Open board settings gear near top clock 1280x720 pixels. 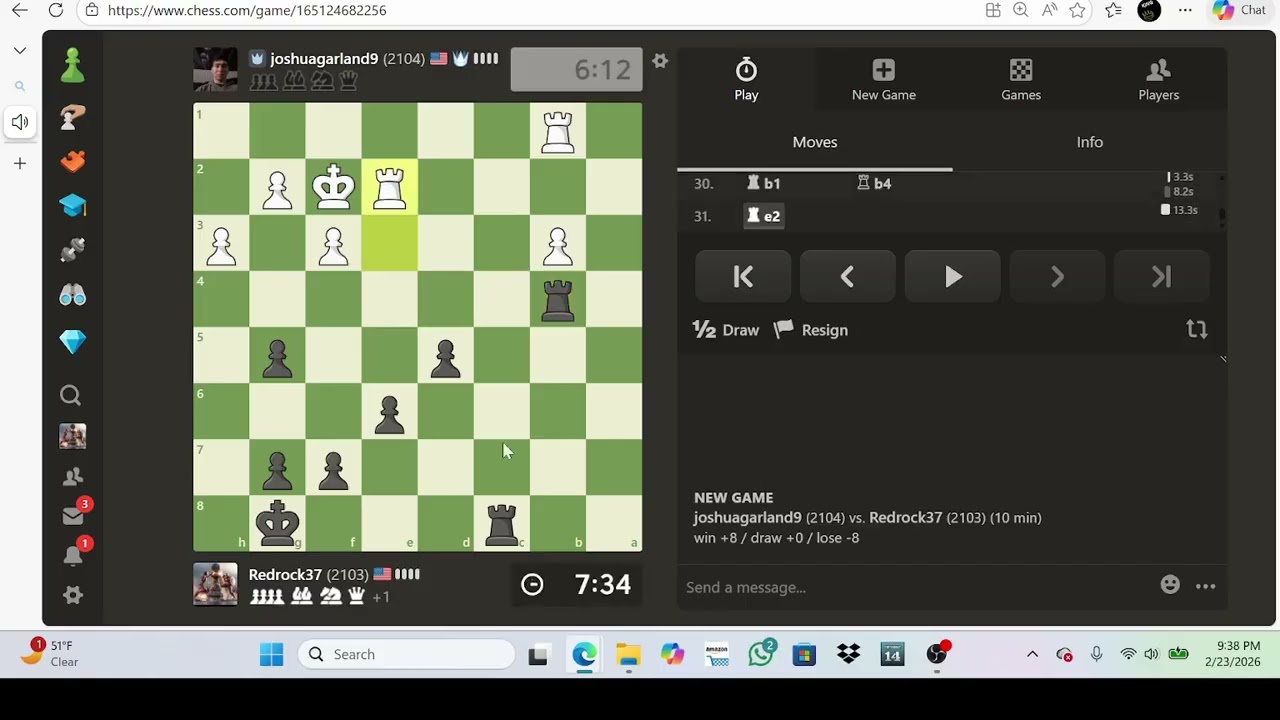click(660, 61)
